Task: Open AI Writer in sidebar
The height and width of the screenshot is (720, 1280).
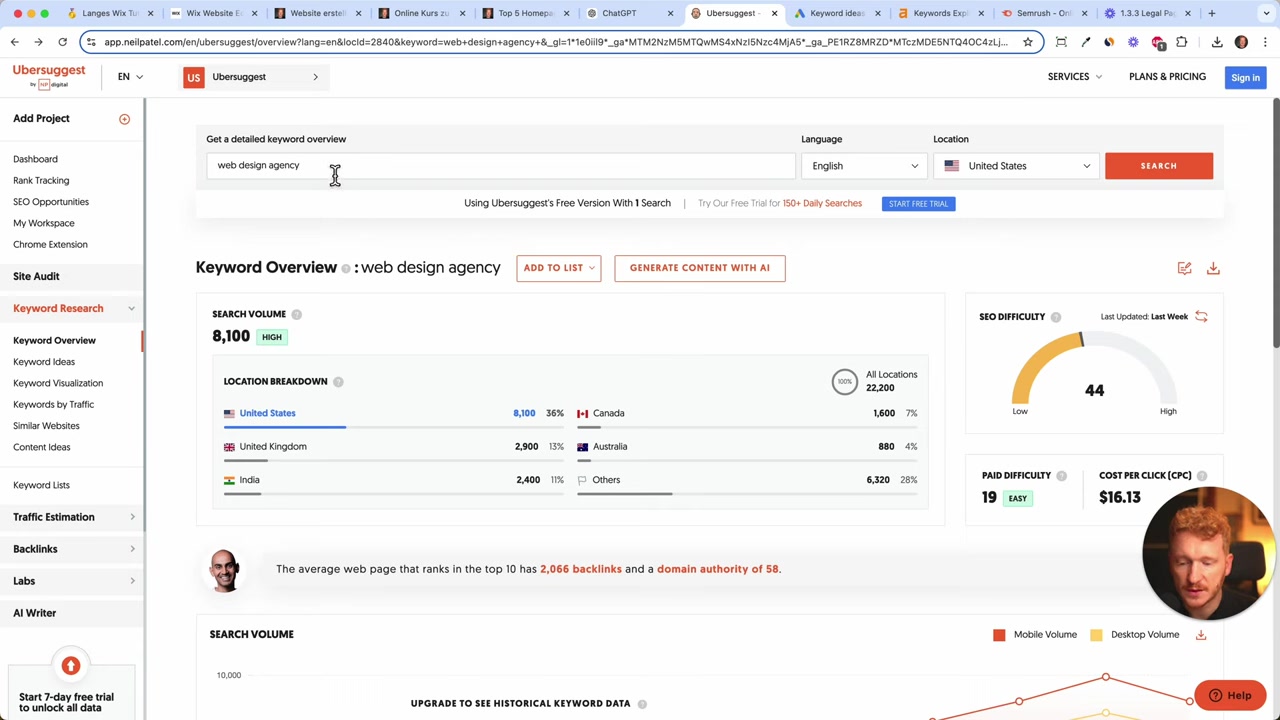Action: tap(35, 613)
